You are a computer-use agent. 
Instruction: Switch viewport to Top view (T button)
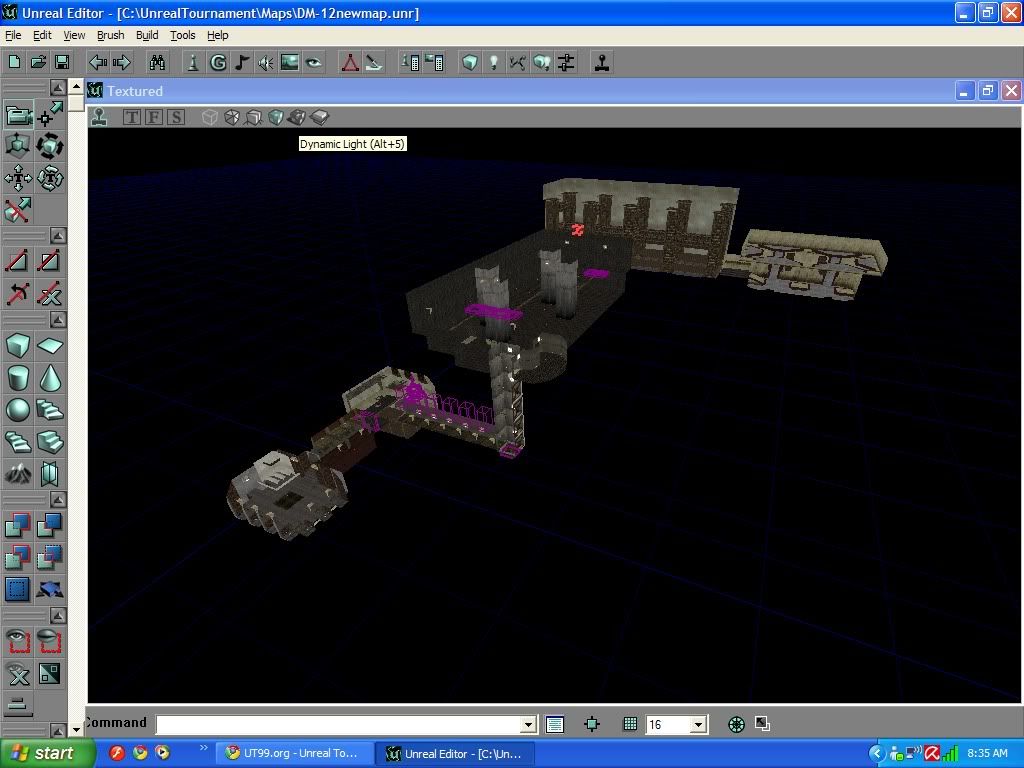click(x=132, y=117)
